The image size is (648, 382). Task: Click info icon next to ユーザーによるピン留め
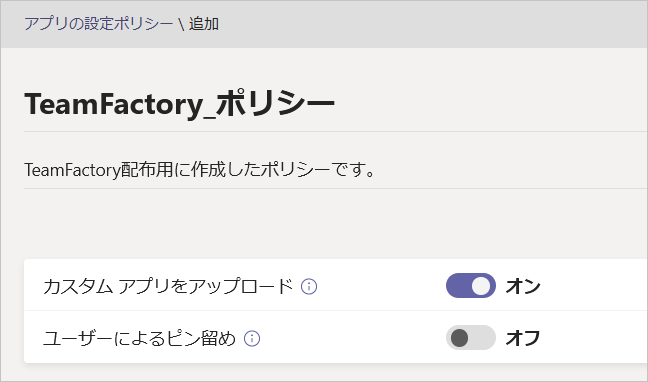(x=252, y=339)
